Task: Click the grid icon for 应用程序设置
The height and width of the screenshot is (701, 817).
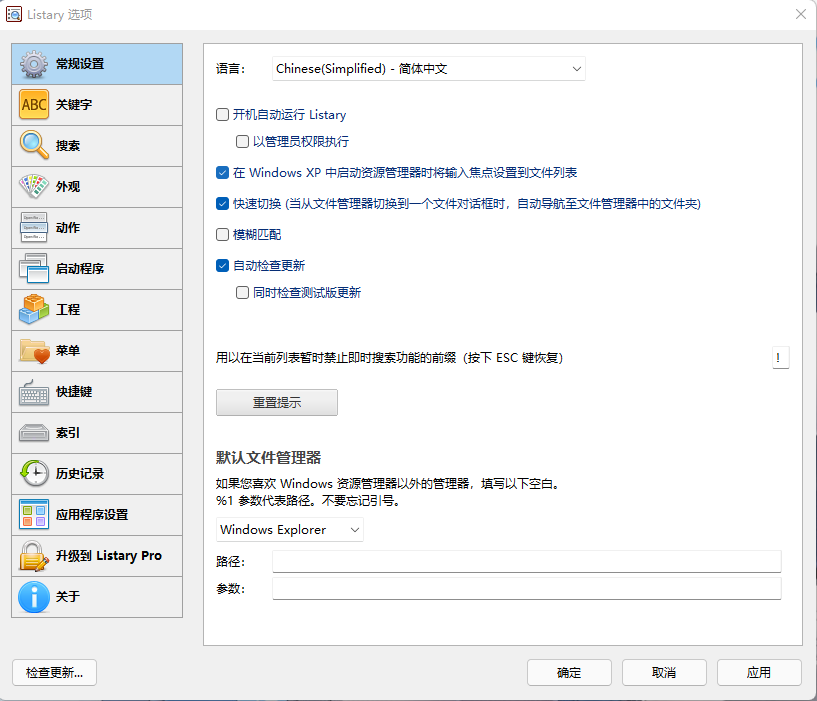Action: tap(34, 514)
